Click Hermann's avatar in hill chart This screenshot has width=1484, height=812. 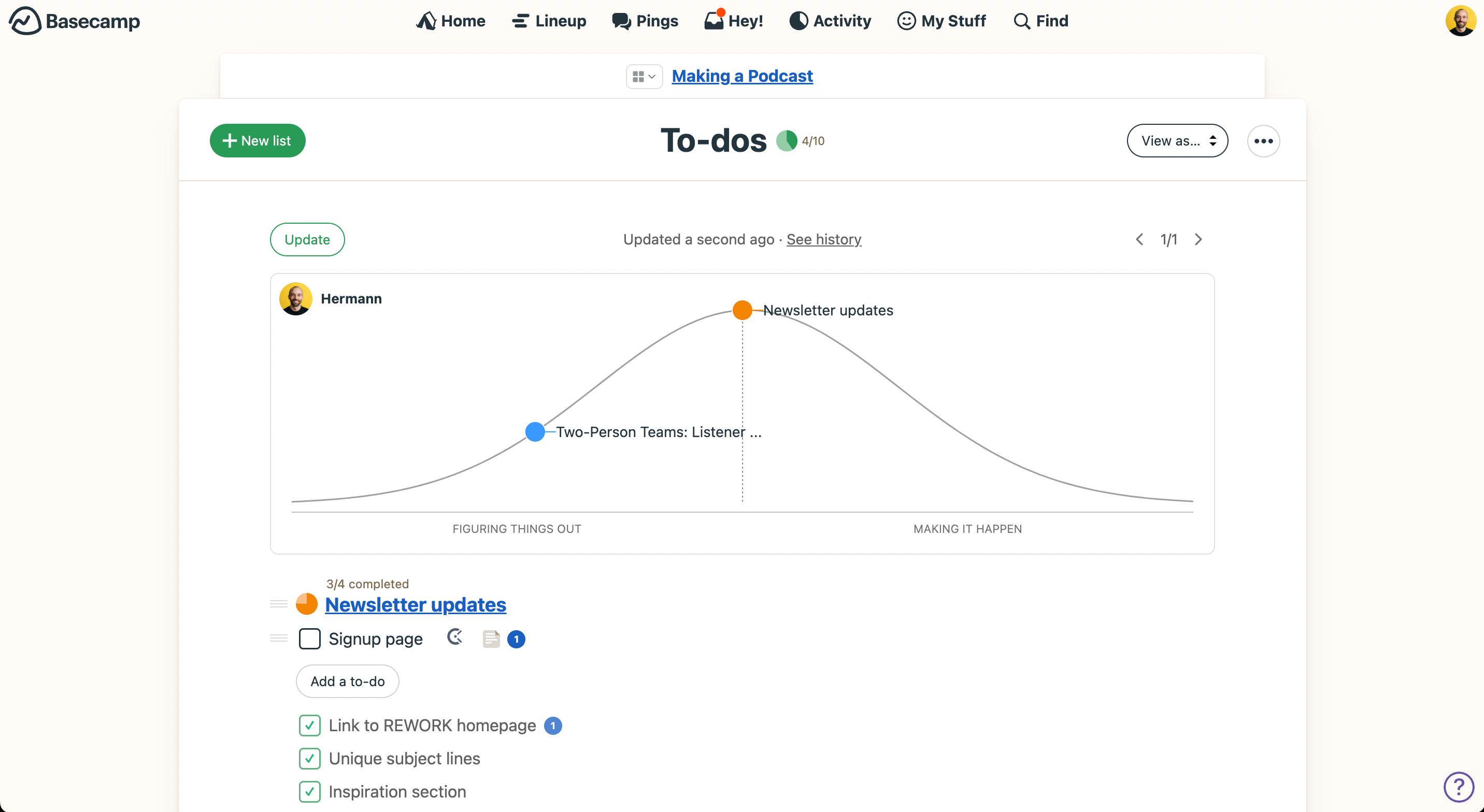pyautogui.click(x=295, y=299)
